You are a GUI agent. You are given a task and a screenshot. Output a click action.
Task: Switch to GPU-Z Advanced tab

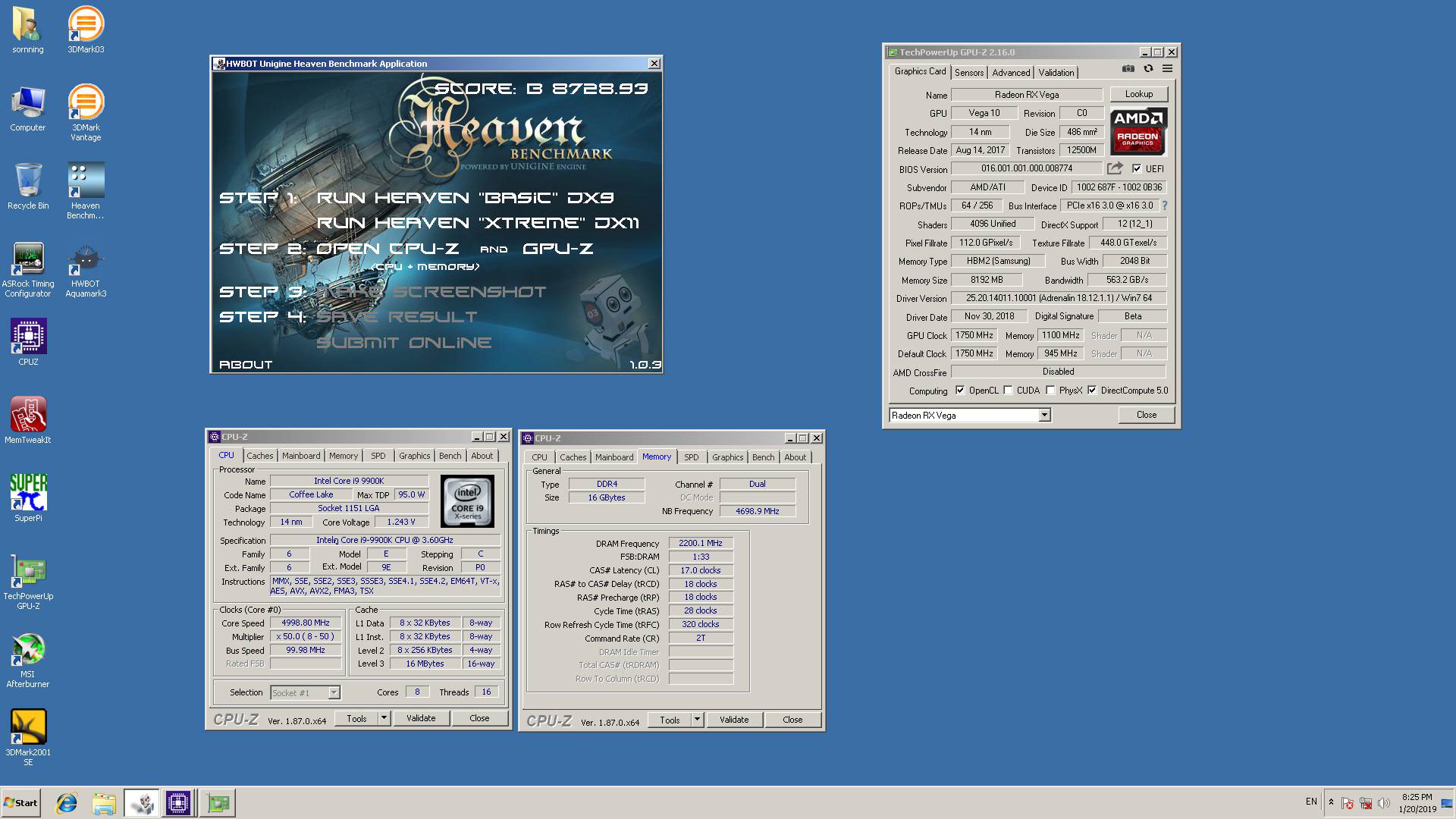click(x=1011, y=73)
